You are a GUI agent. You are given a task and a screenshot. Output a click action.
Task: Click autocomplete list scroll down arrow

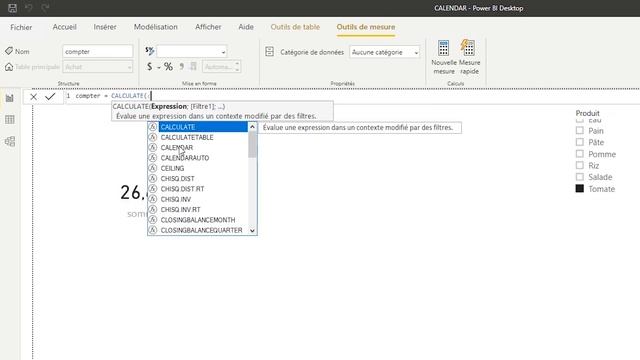pyautogui.click(x=252, y=231)
